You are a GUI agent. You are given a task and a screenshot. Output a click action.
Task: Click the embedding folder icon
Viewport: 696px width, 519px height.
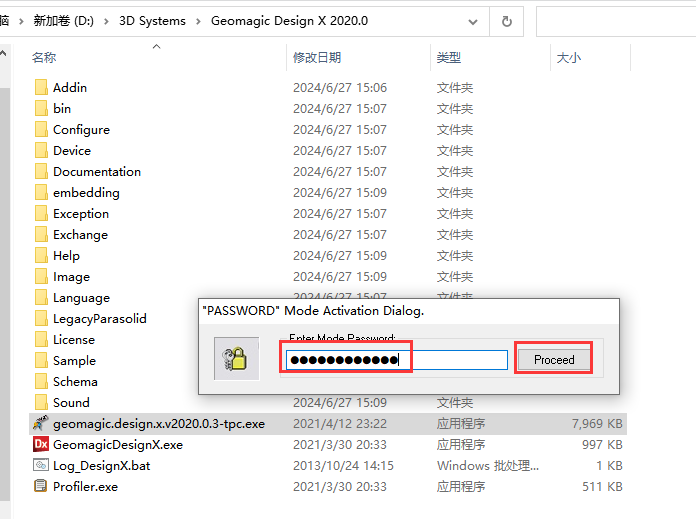click(41, 193)
